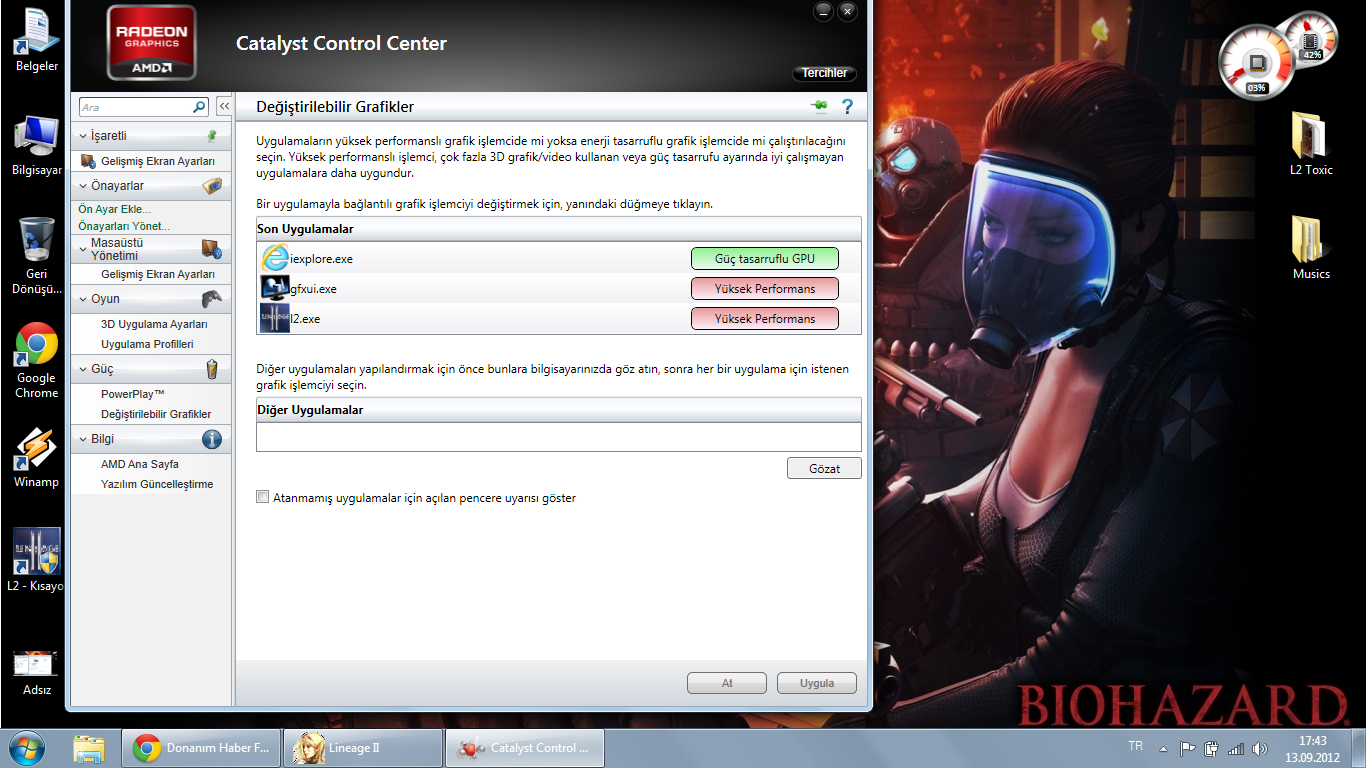Click the volume icon in system tray
The height and width of the screenshot is (768, 1366).
(x=1259, y=748)
